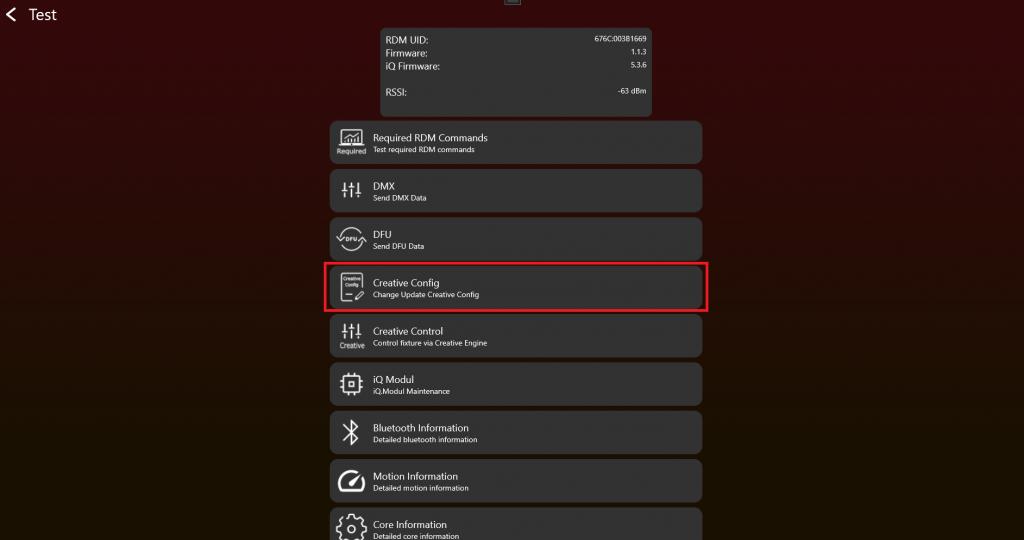The width and height of the screenshot is (1024, 540).
Task: Open Motion Information details
Action: tap(516, 481)
